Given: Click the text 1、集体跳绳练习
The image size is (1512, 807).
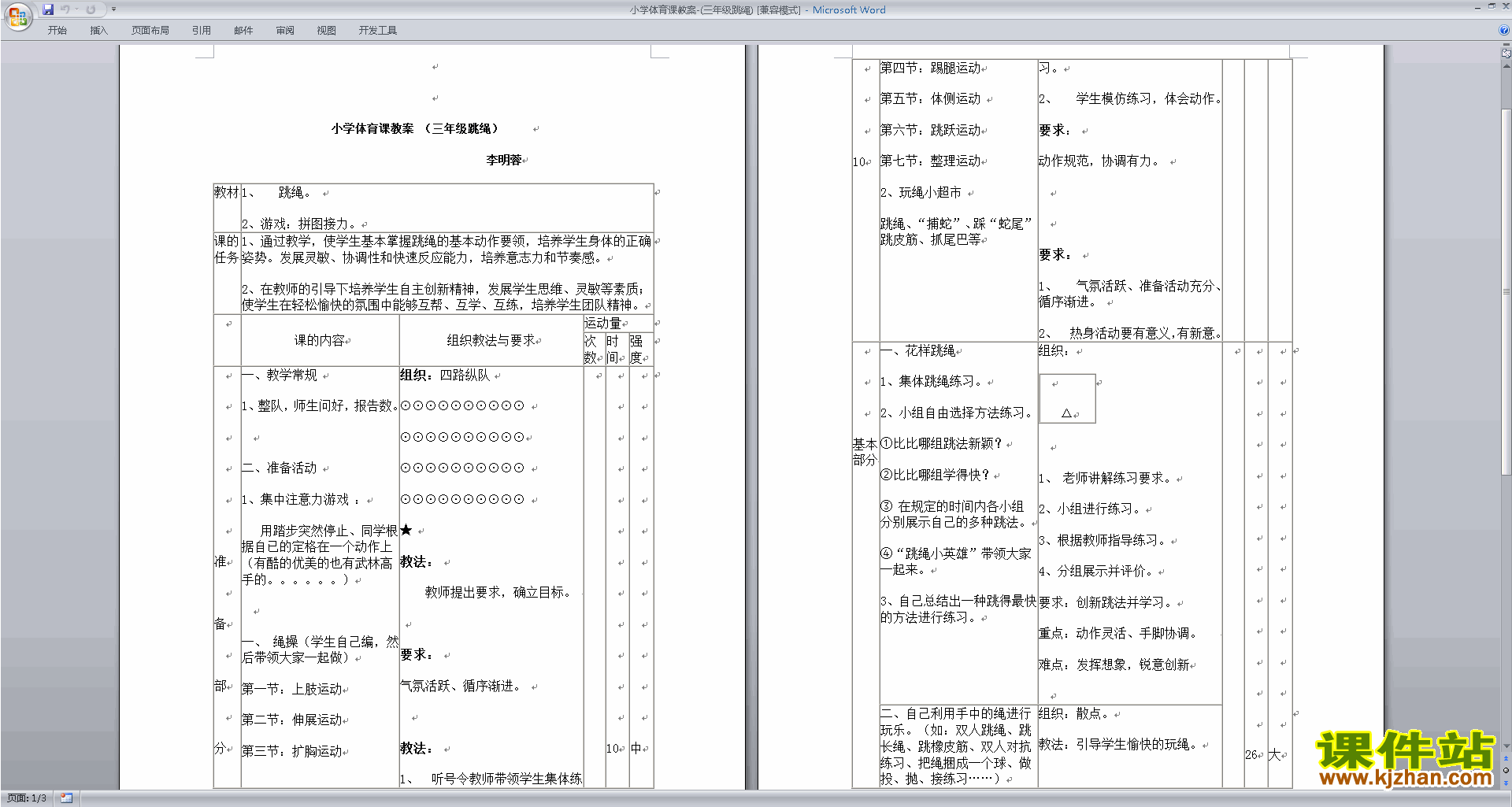Looking at the screenshot, I should 931,381.
